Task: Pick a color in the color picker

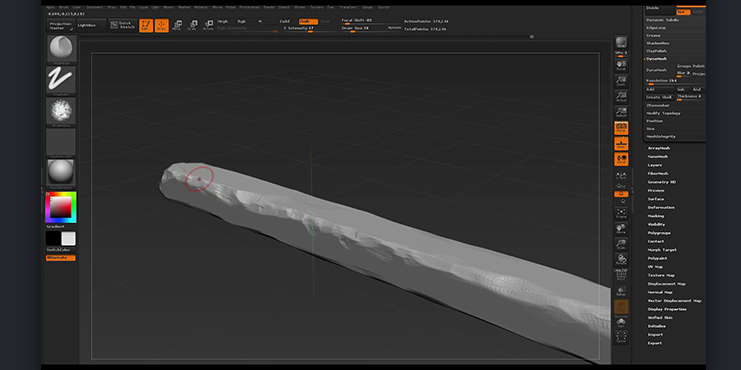Action: 61,207
